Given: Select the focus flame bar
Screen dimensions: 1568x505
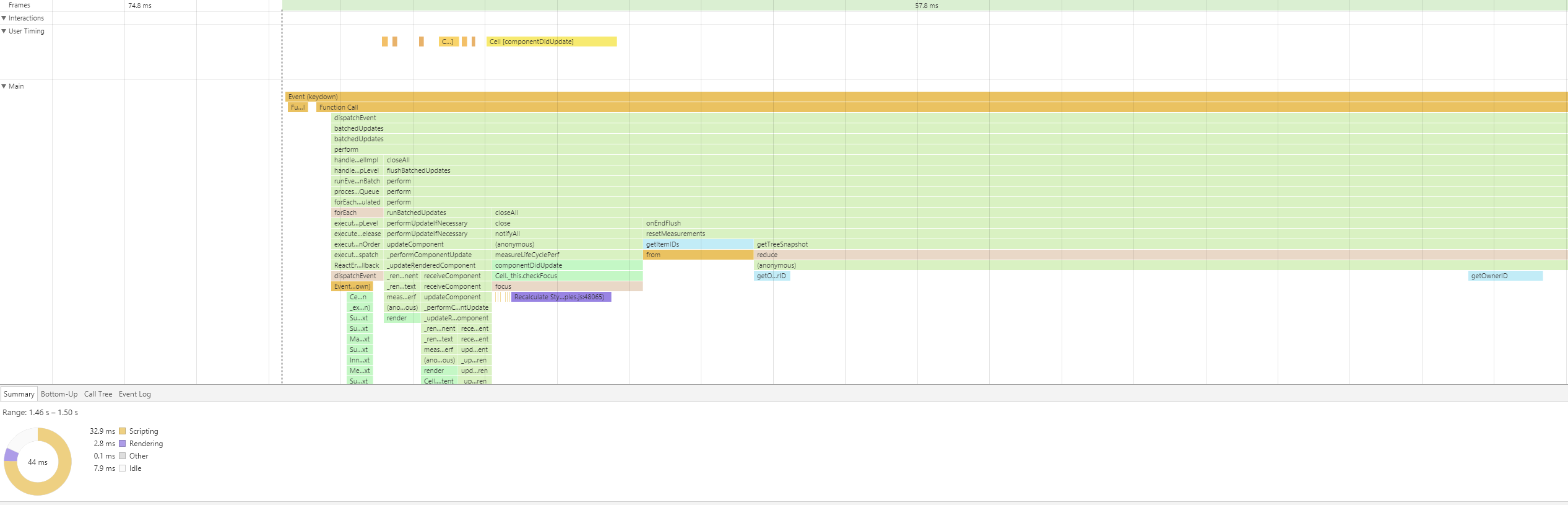Looking at the screenshot, I should (x=568, y=286).
